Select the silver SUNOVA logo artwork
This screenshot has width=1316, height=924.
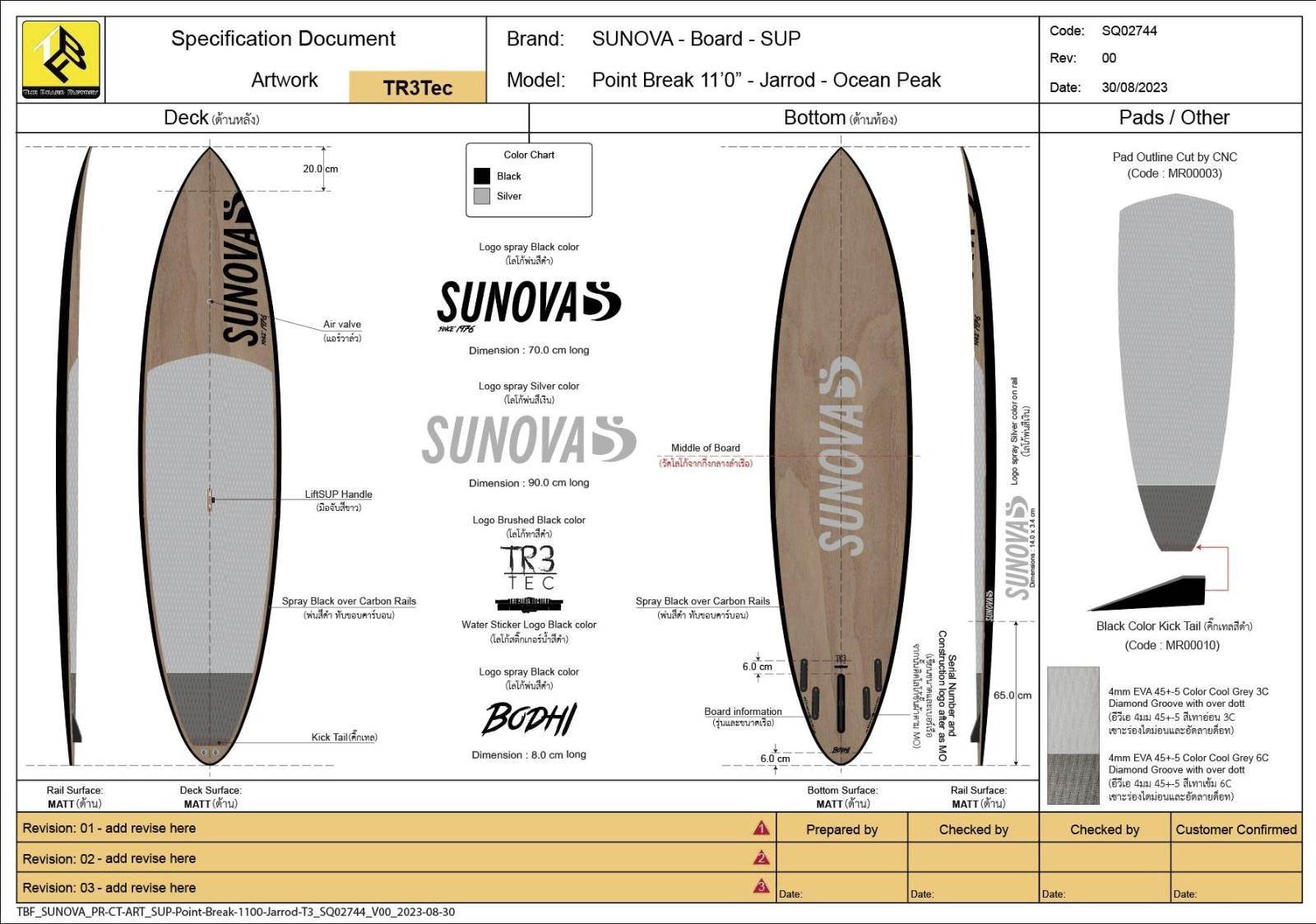tap(528, 439)
